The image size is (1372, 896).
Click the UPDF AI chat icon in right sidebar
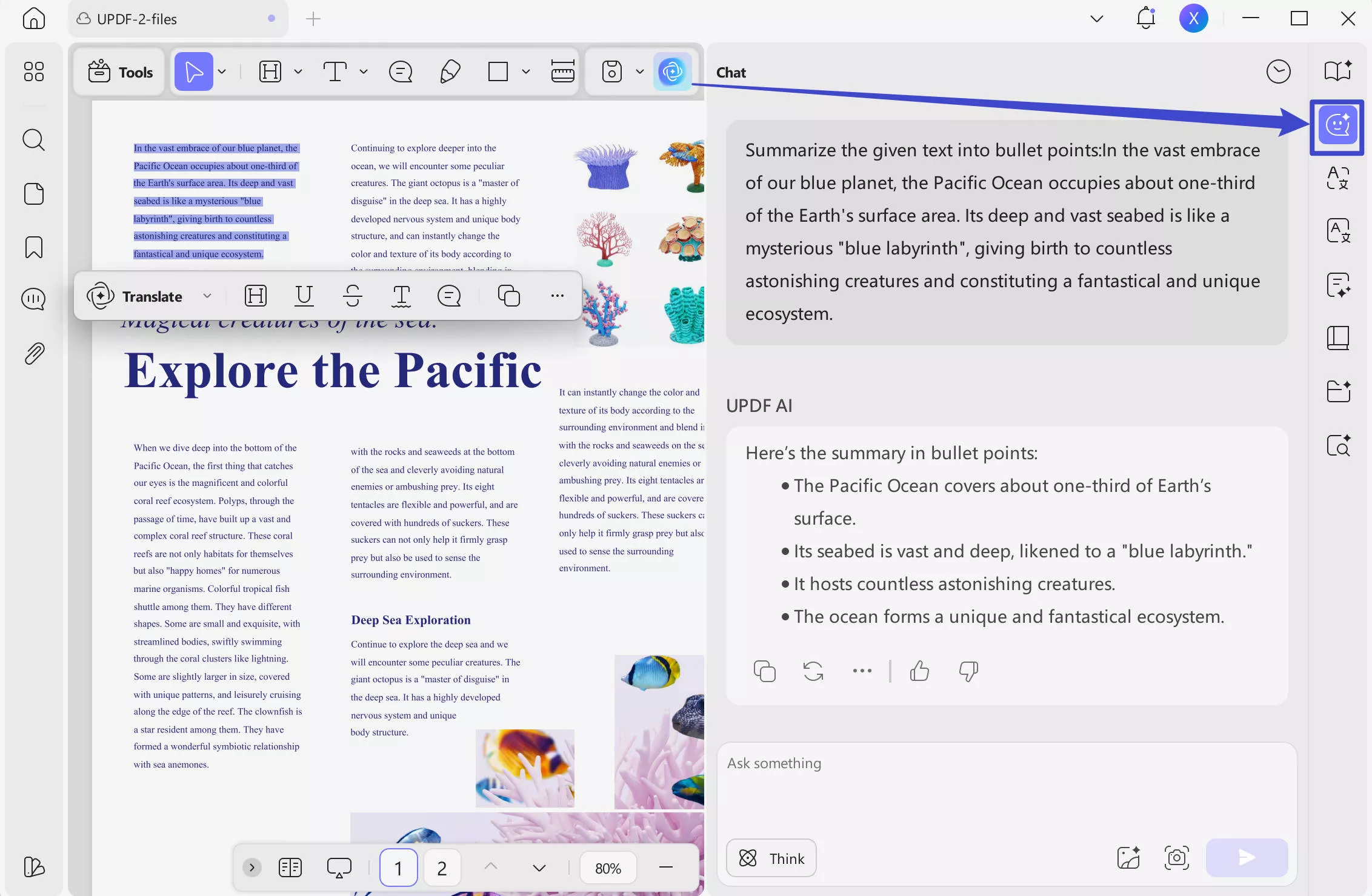click(1337, 125)
